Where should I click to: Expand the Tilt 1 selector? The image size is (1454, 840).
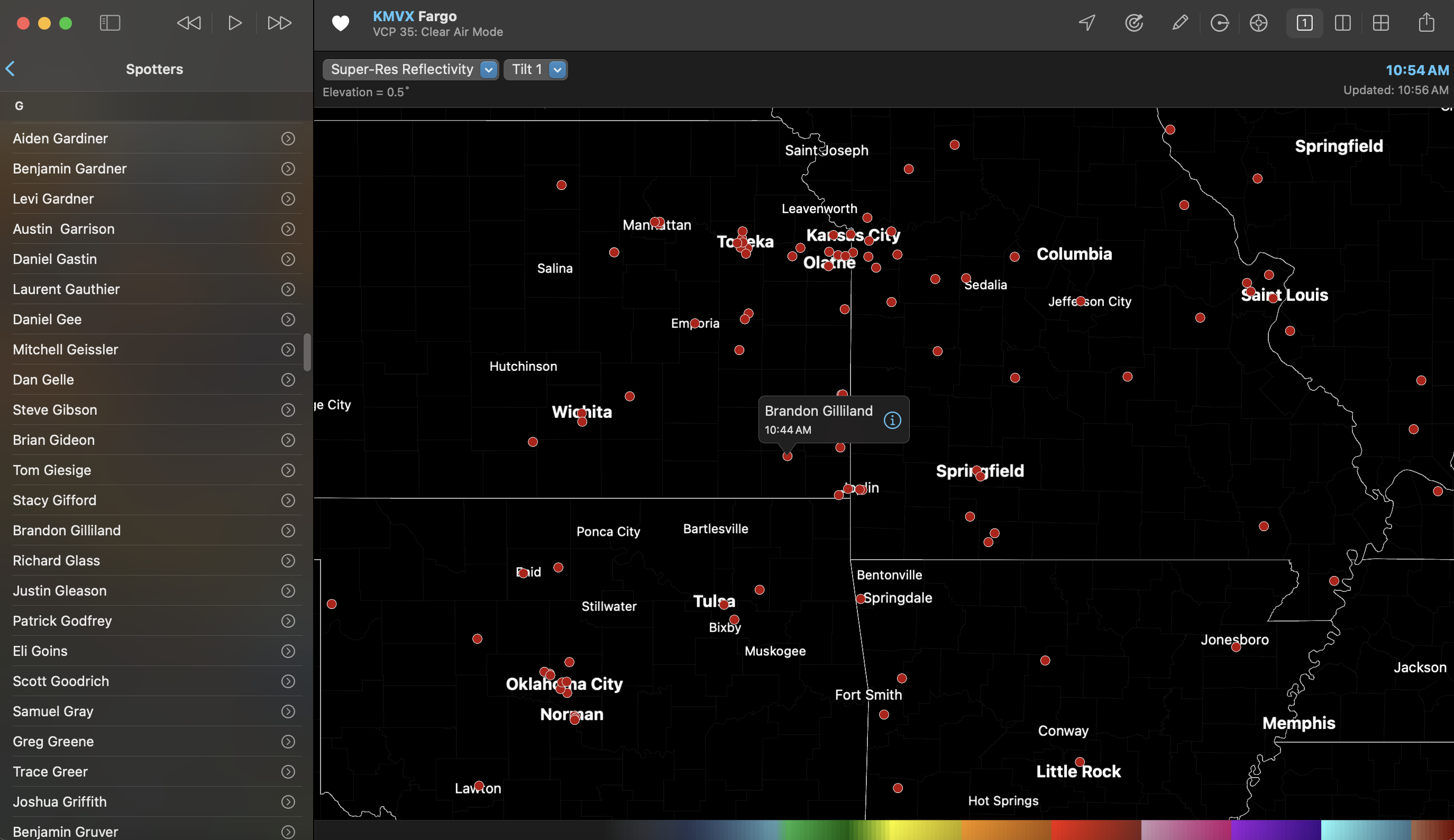pos(555,69)
